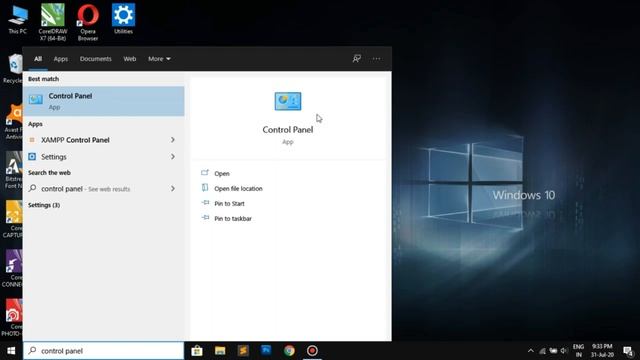This screenshot has height=360, width=640.
Task: Click Pin to Start
Action: pyautogui.click(x=229, y=204)
